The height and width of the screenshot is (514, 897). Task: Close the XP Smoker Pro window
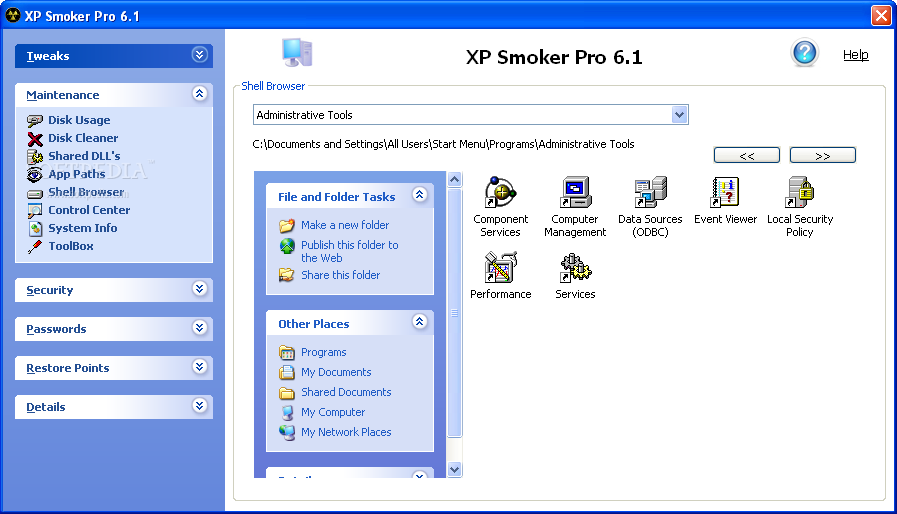tap(881, 15)
